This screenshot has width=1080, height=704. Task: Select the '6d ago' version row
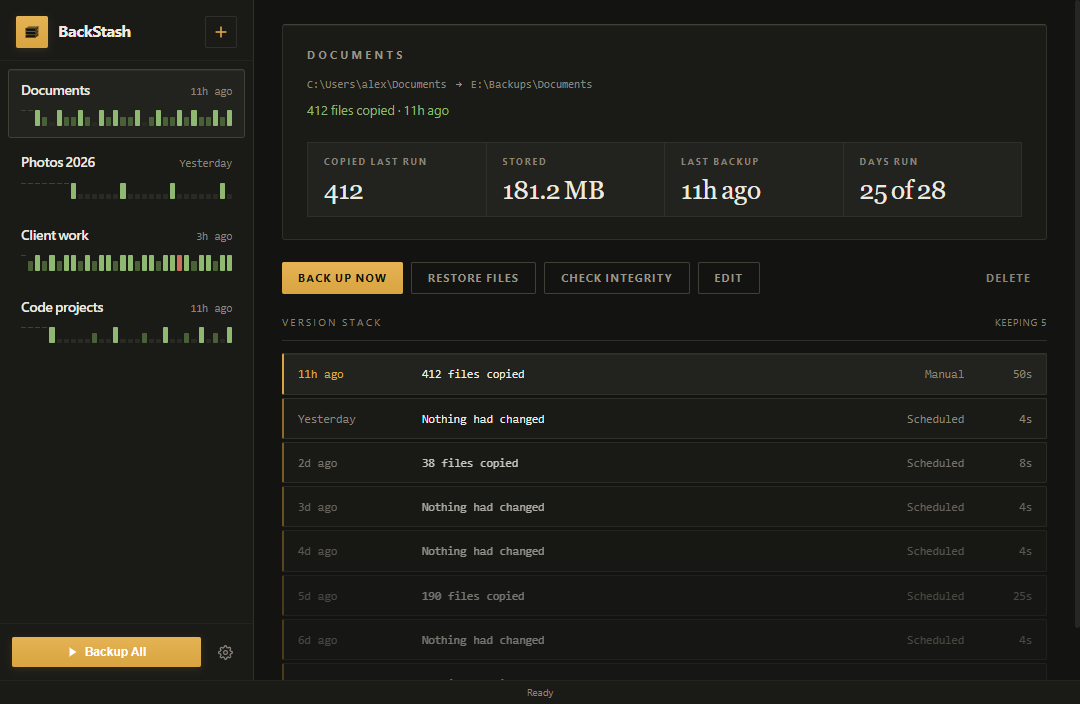[664, 640]
